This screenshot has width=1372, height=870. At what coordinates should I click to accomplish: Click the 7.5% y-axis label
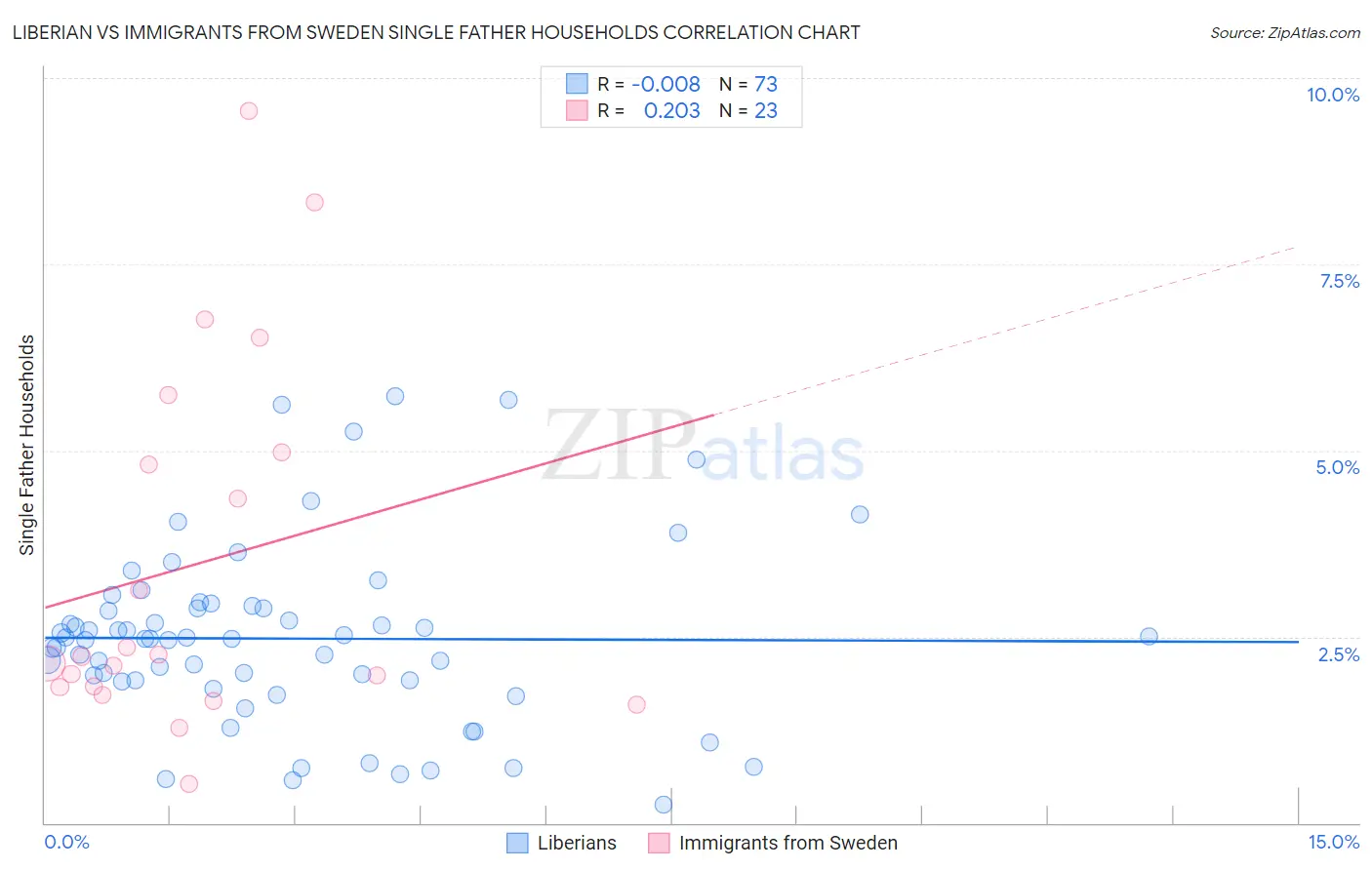coord(1339,281)
